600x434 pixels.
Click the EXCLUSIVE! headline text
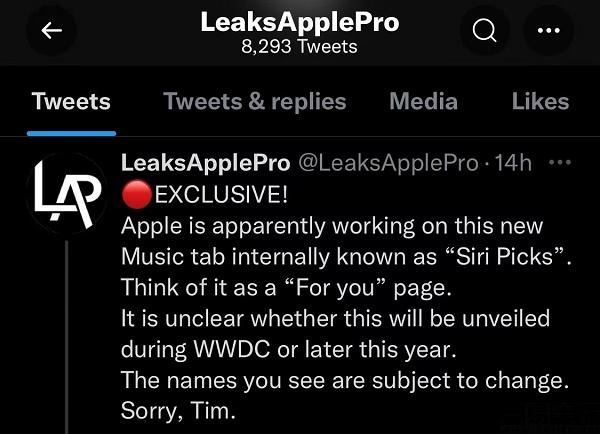coord(221,194)
